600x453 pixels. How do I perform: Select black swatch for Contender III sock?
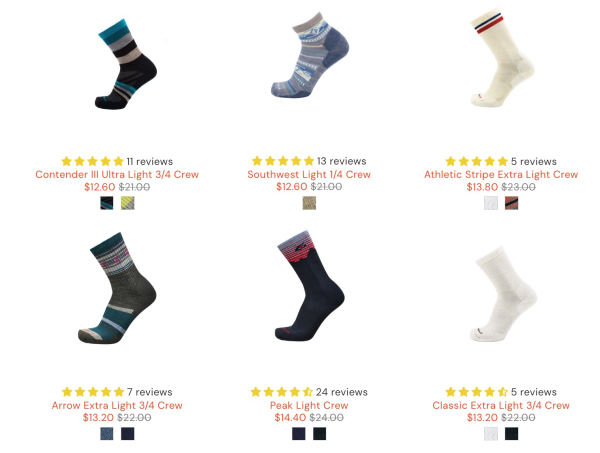click(107, 203)
